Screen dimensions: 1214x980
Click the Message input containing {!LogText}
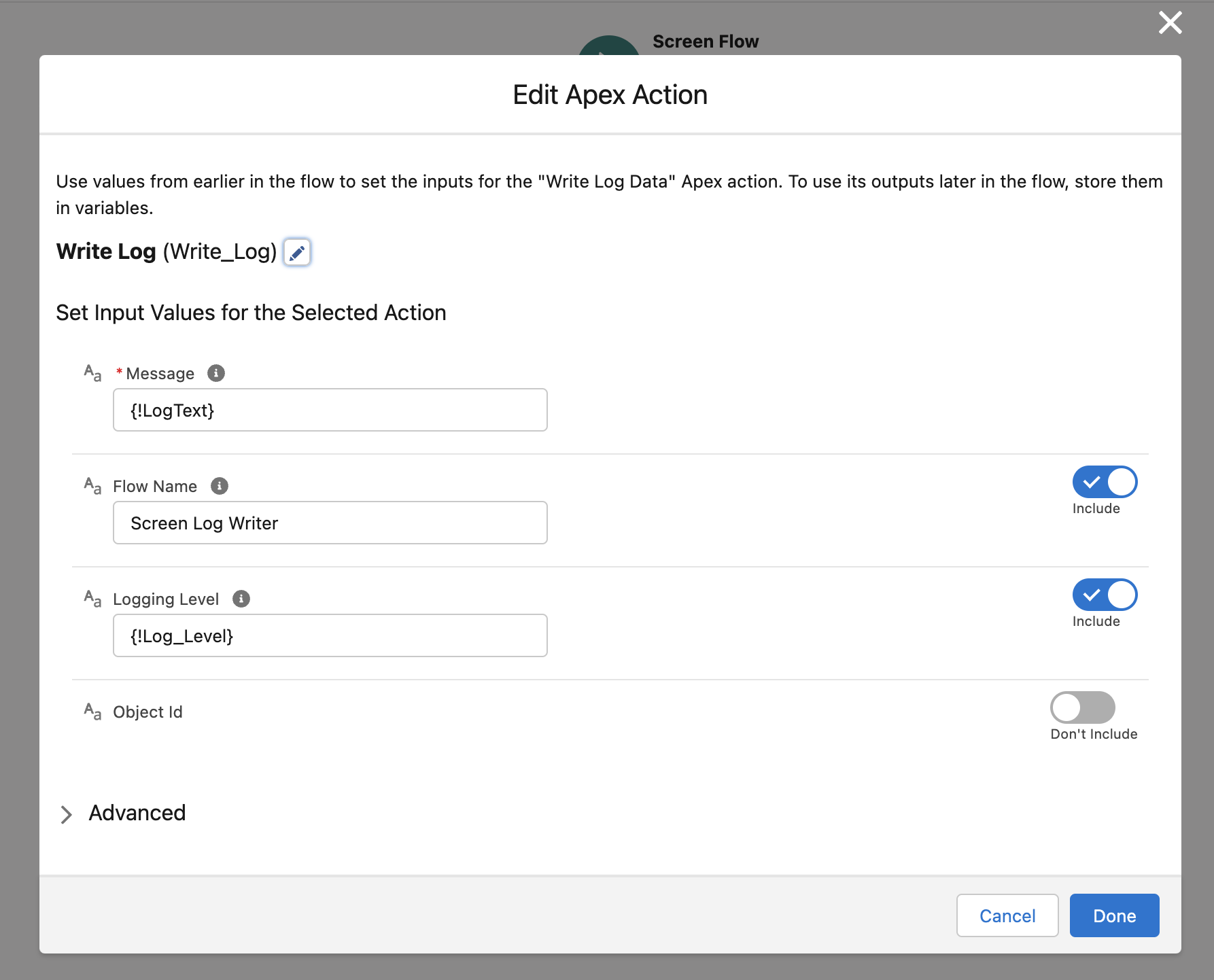point(330,410)
